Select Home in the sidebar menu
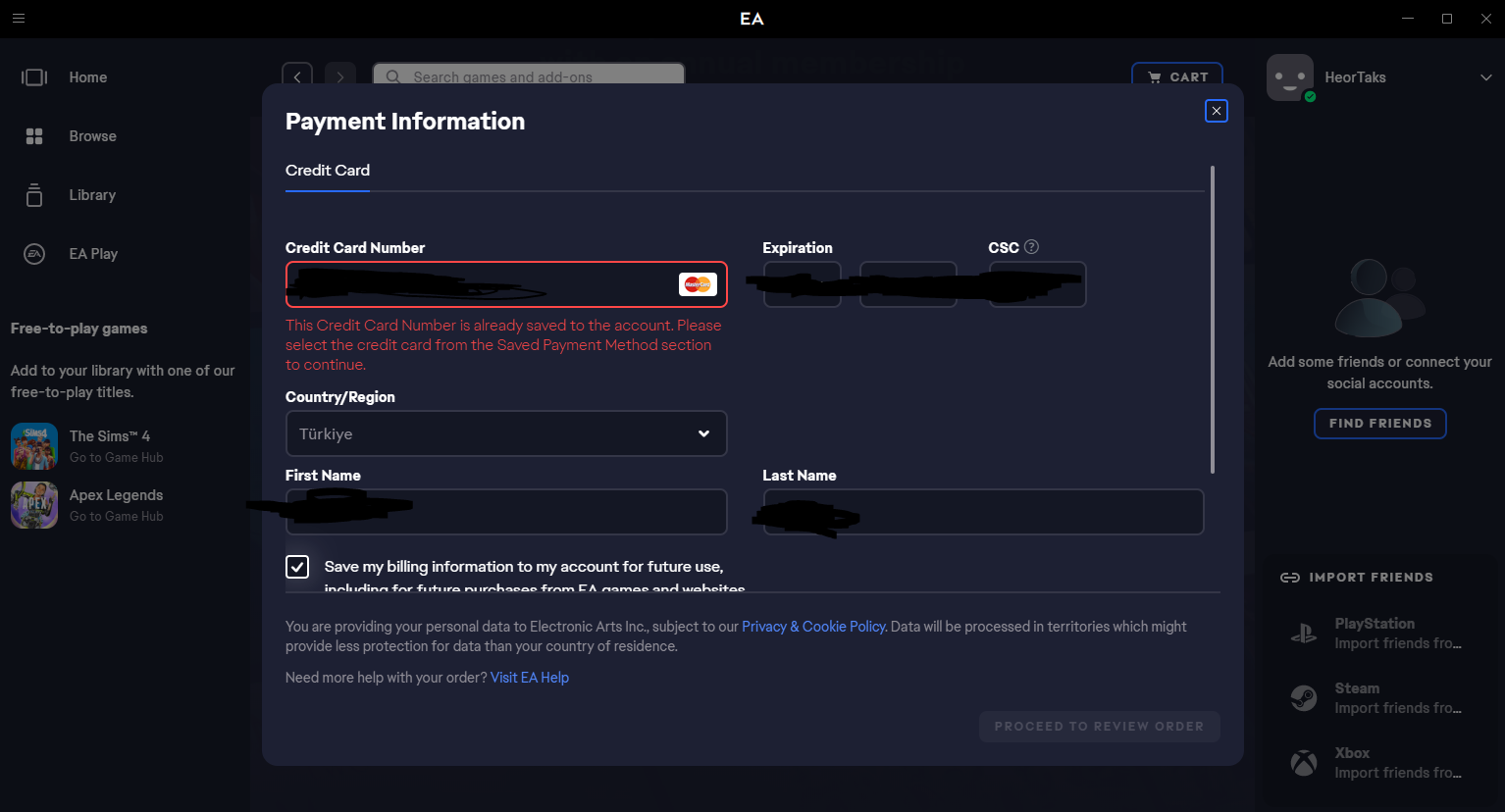 [88, 77]
